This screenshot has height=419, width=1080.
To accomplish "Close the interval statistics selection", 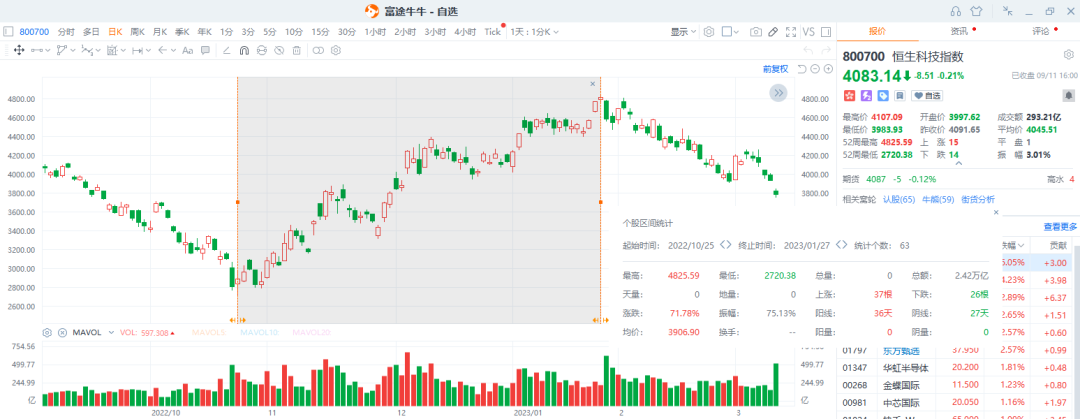I will click(592, 83).
